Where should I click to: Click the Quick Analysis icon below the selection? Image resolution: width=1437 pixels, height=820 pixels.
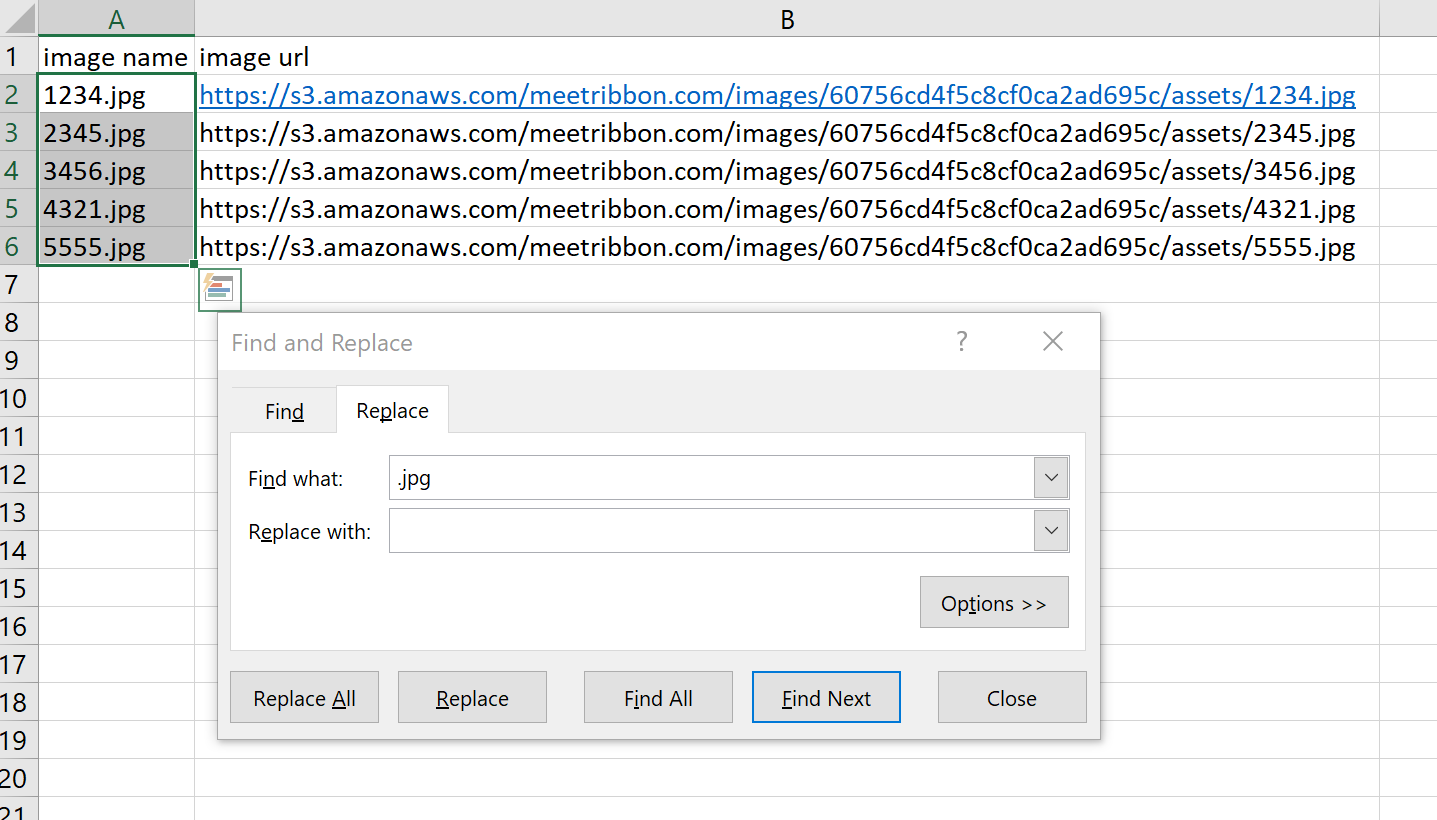click(x=219, y=288)
